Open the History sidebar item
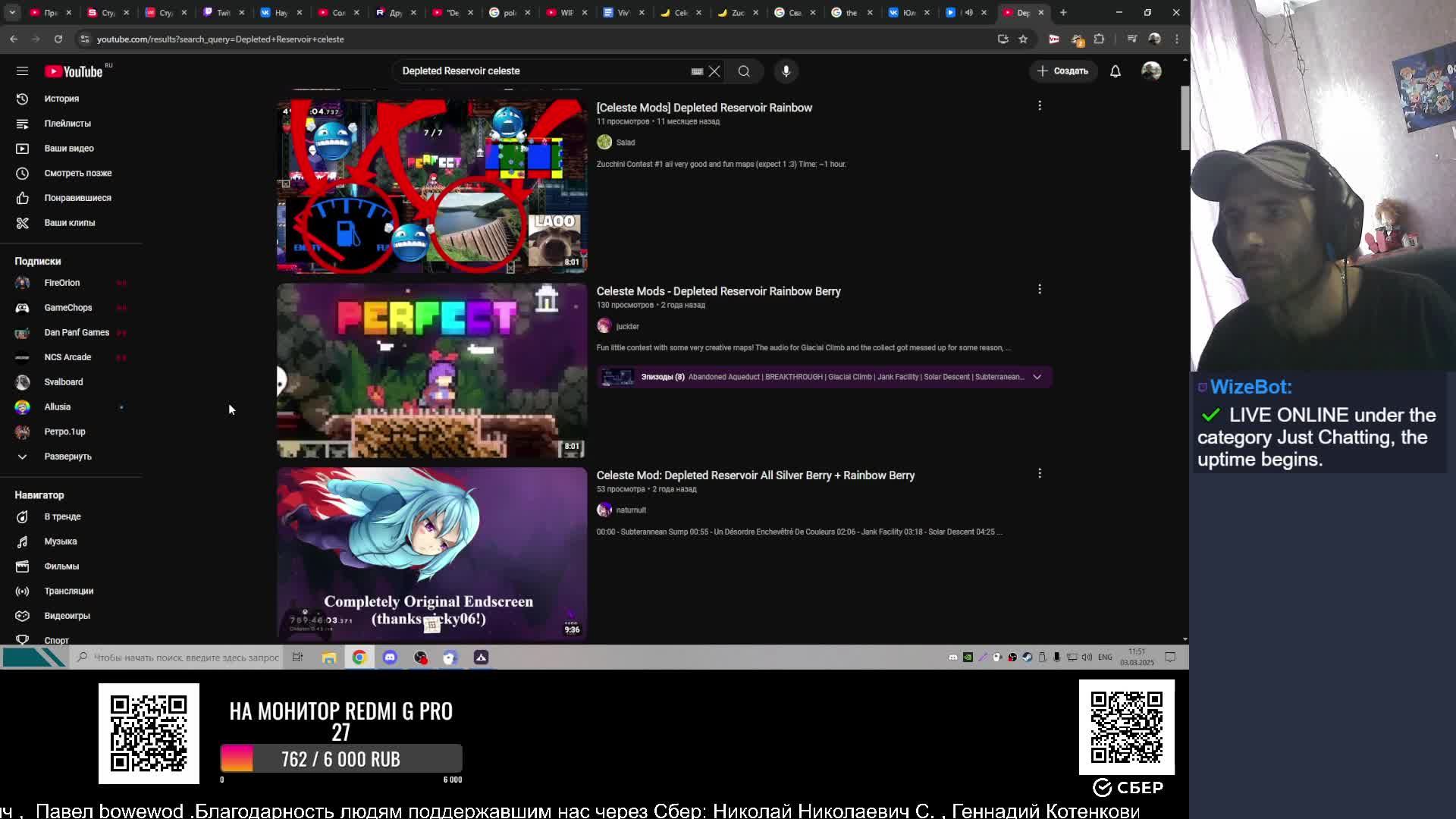This screenshot has height=819, width=1456. point(61,99)
